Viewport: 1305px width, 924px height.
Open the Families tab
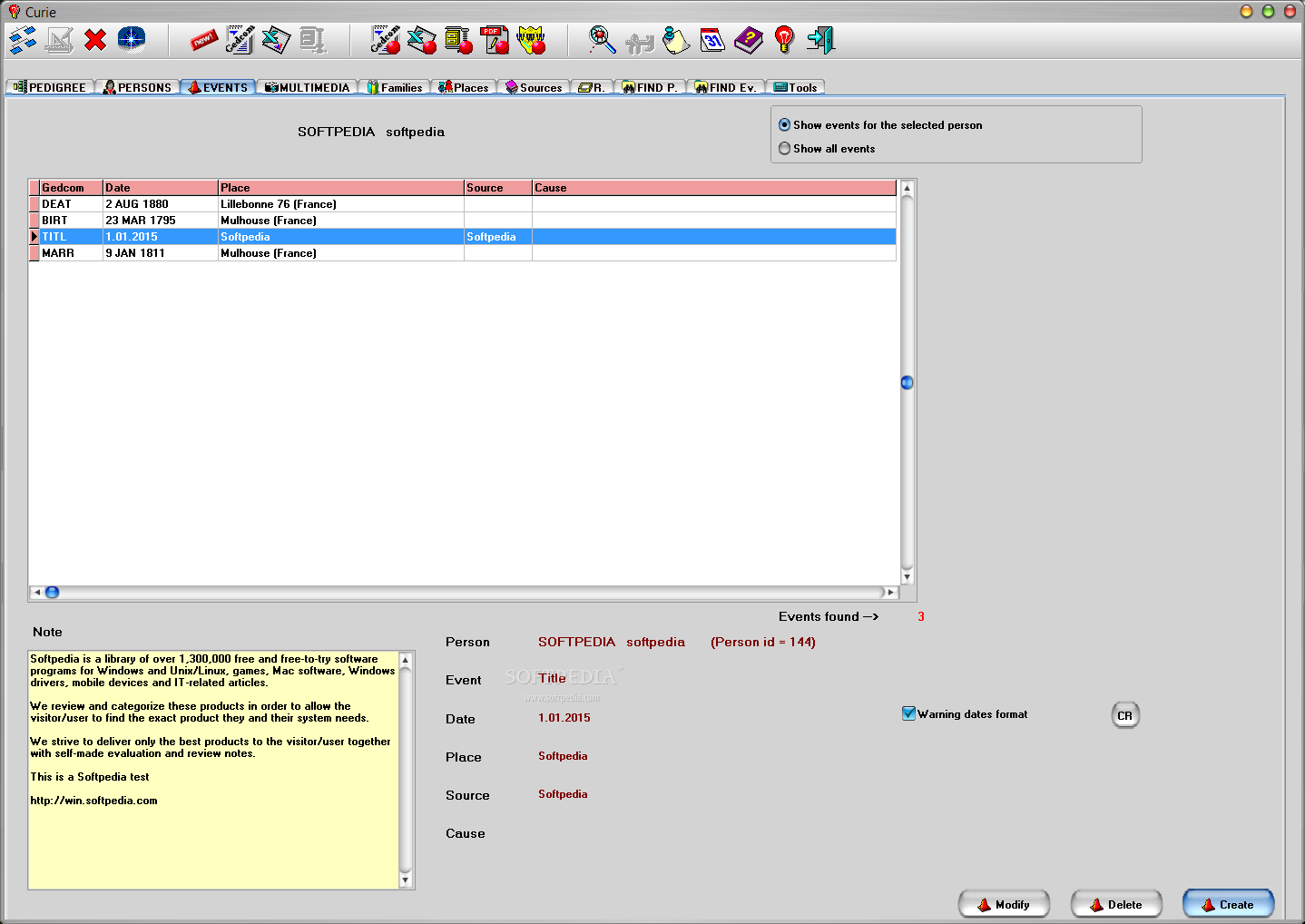[394, 87]
